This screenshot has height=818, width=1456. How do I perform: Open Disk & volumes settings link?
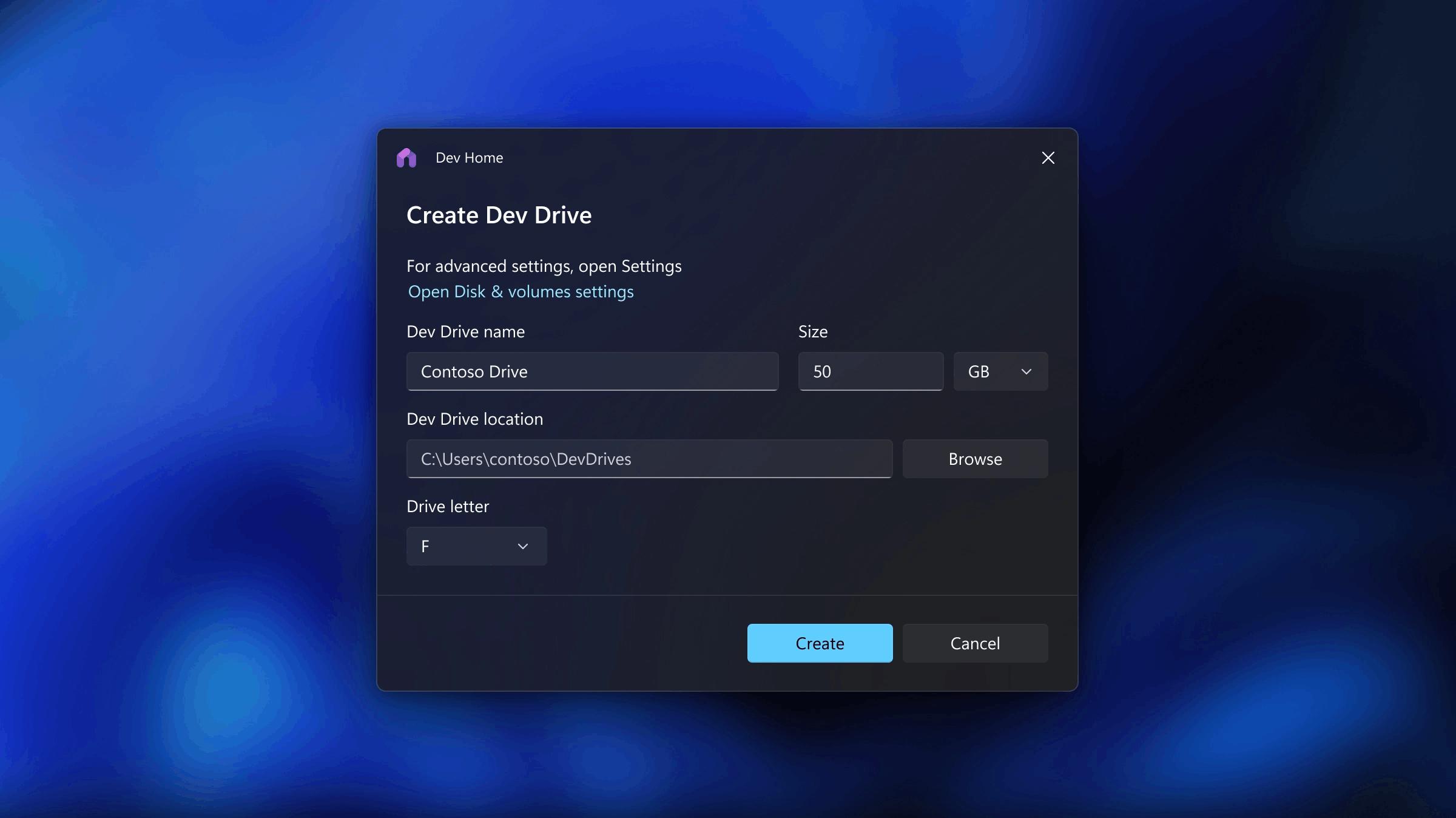click(x=521, y=292)
